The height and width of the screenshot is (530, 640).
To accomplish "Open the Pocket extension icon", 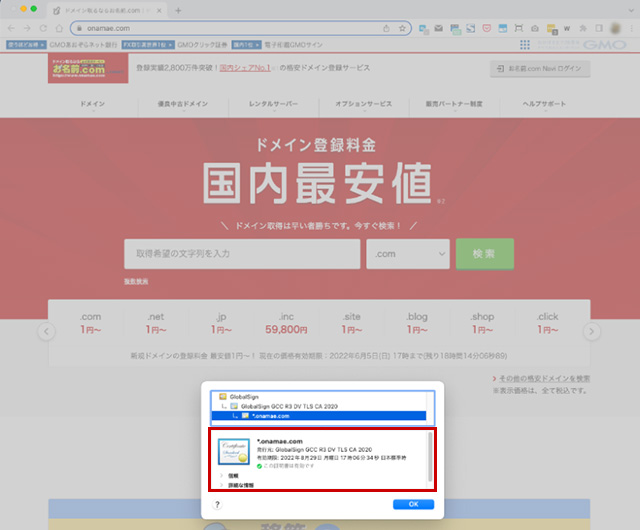I will pos(487,28).
